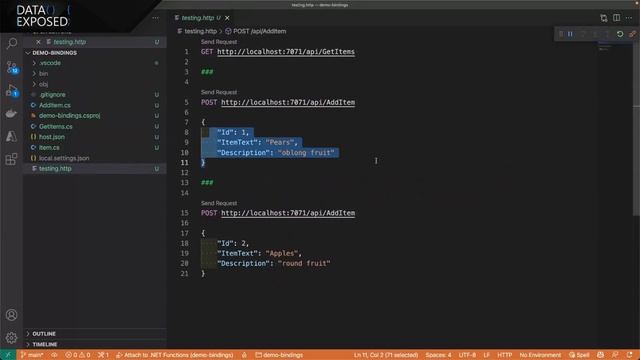This screenshot has width=640, height=360.
Task: Click the demo-bindings folder status item
Action: click(279, 355)
